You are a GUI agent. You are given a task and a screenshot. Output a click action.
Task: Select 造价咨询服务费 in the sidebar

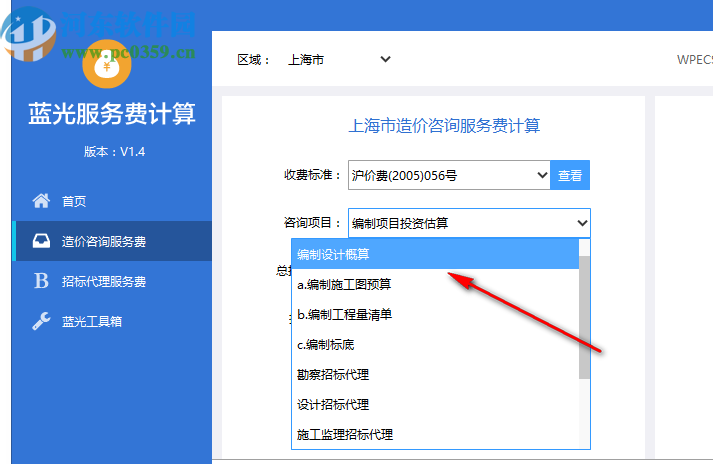click(x=112, y=241)
